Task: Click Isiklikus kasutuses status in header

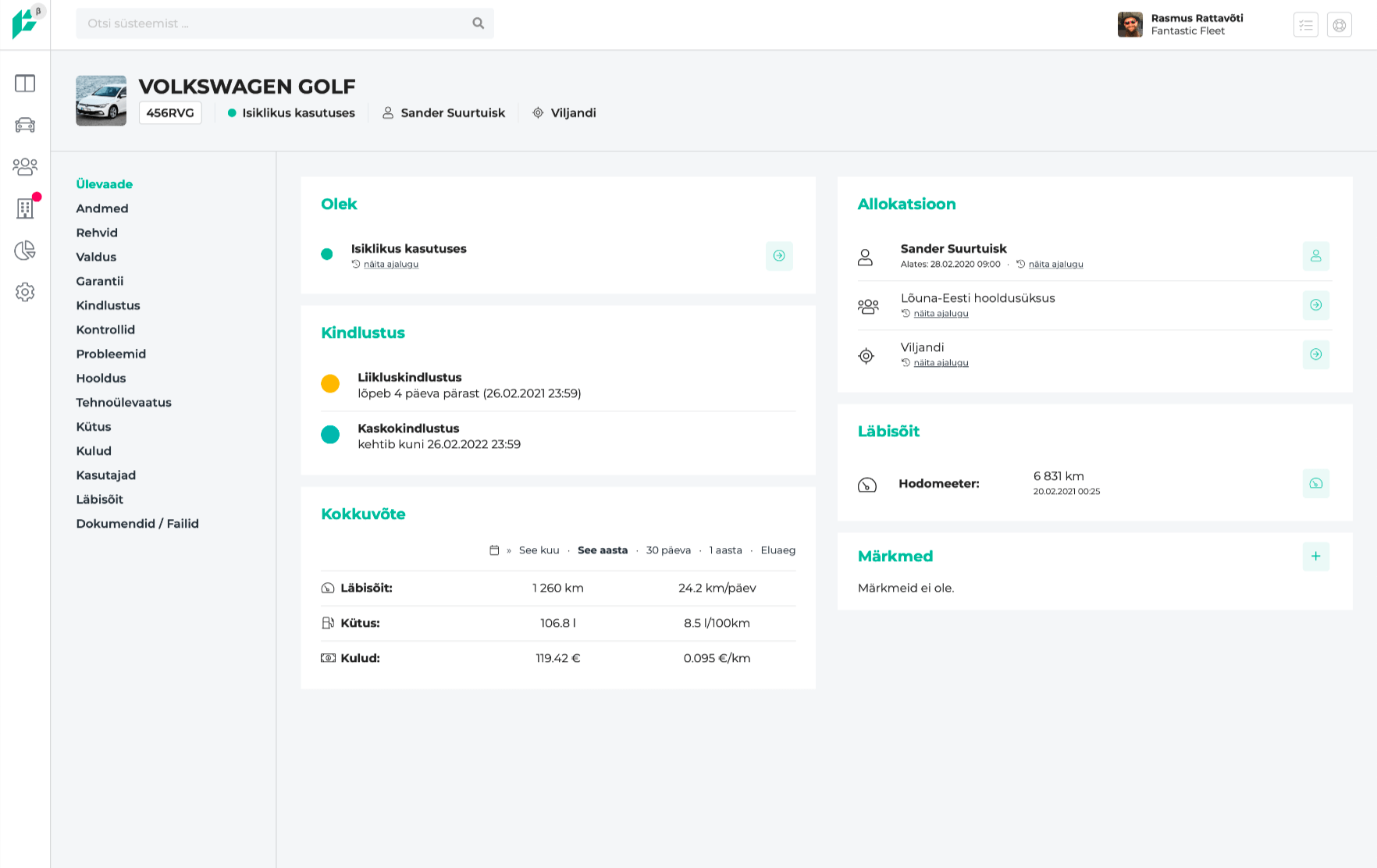Action: [290, 113]
